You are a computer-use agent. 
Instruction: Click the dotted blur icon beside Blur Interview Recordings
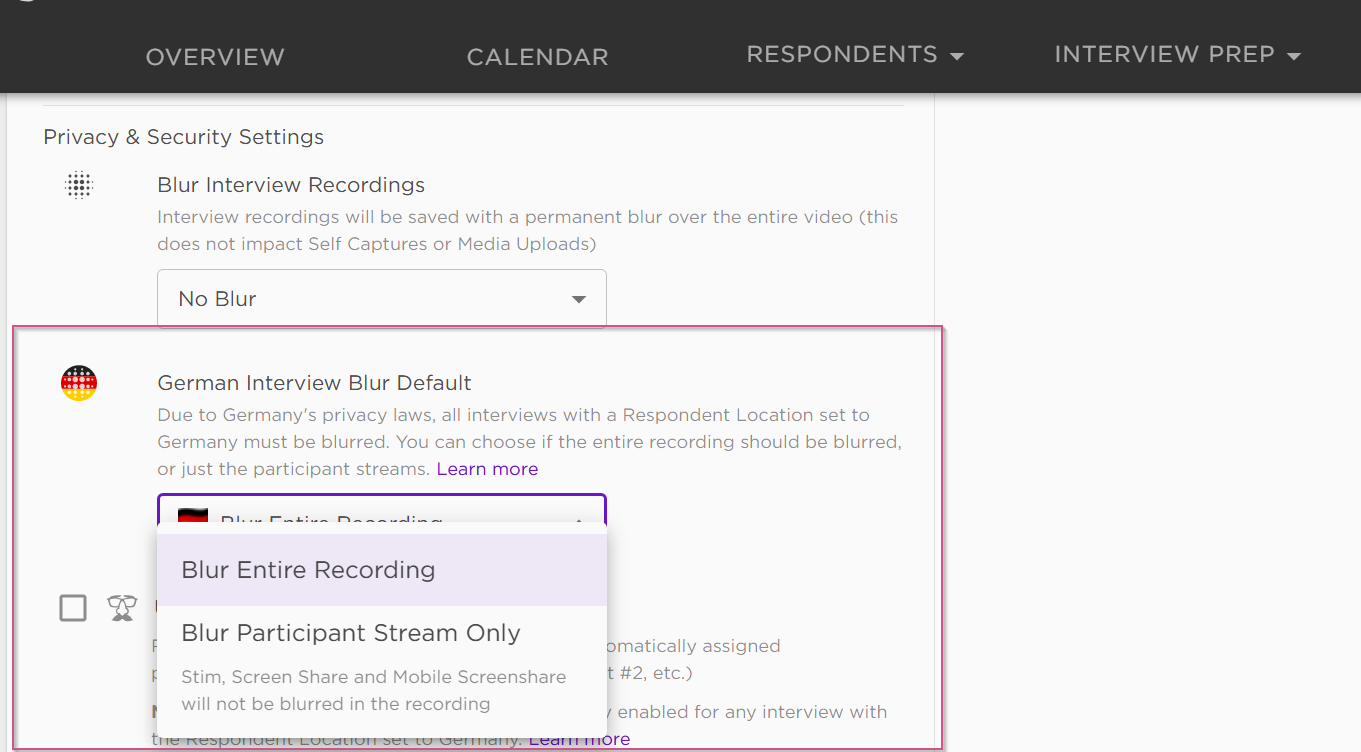click(78, 185)
